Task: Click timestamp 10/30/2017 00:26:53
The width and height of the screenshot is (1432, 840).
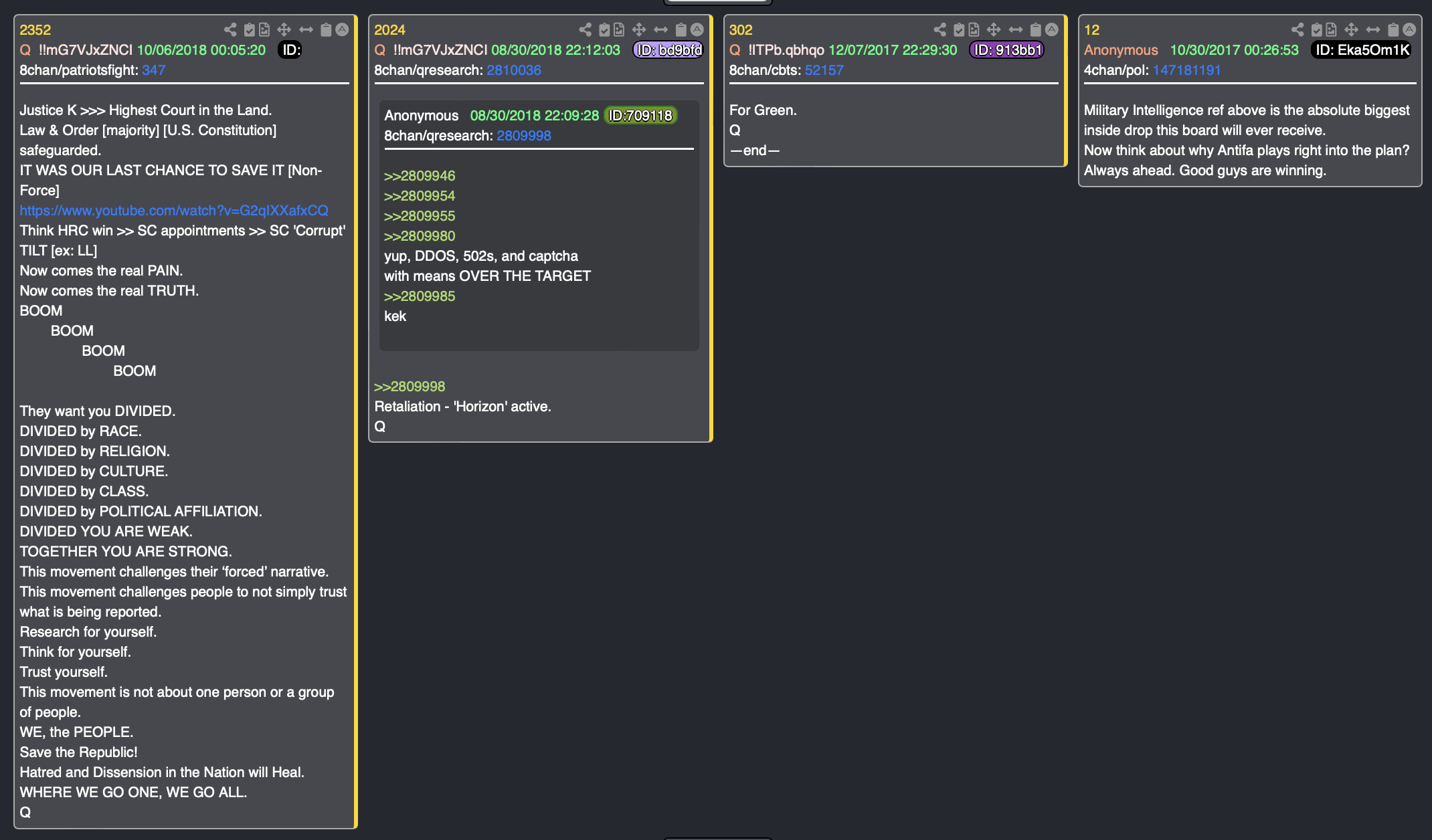Action: click(1235, 50)
